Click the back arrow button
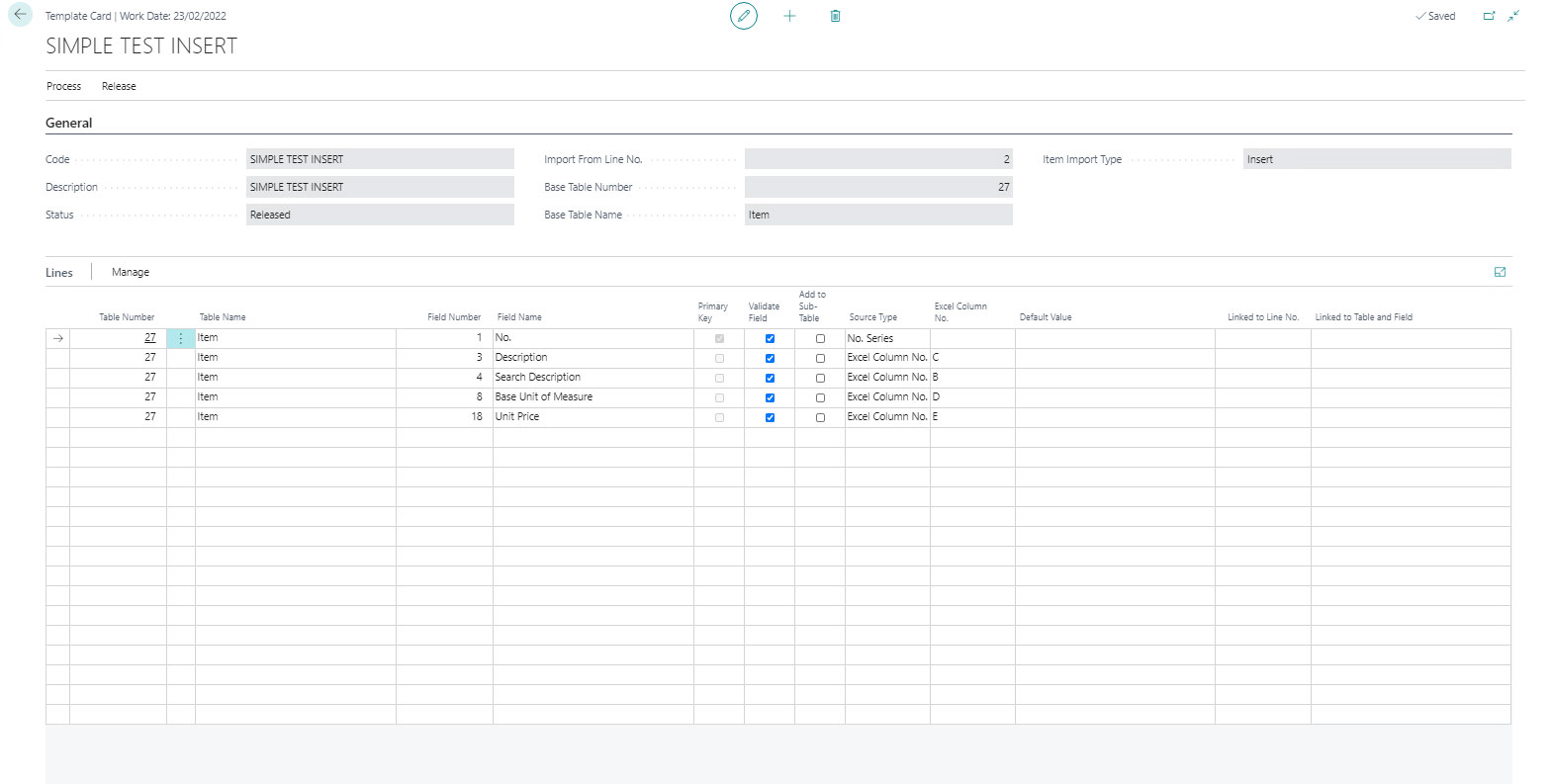 click(20, 15)
